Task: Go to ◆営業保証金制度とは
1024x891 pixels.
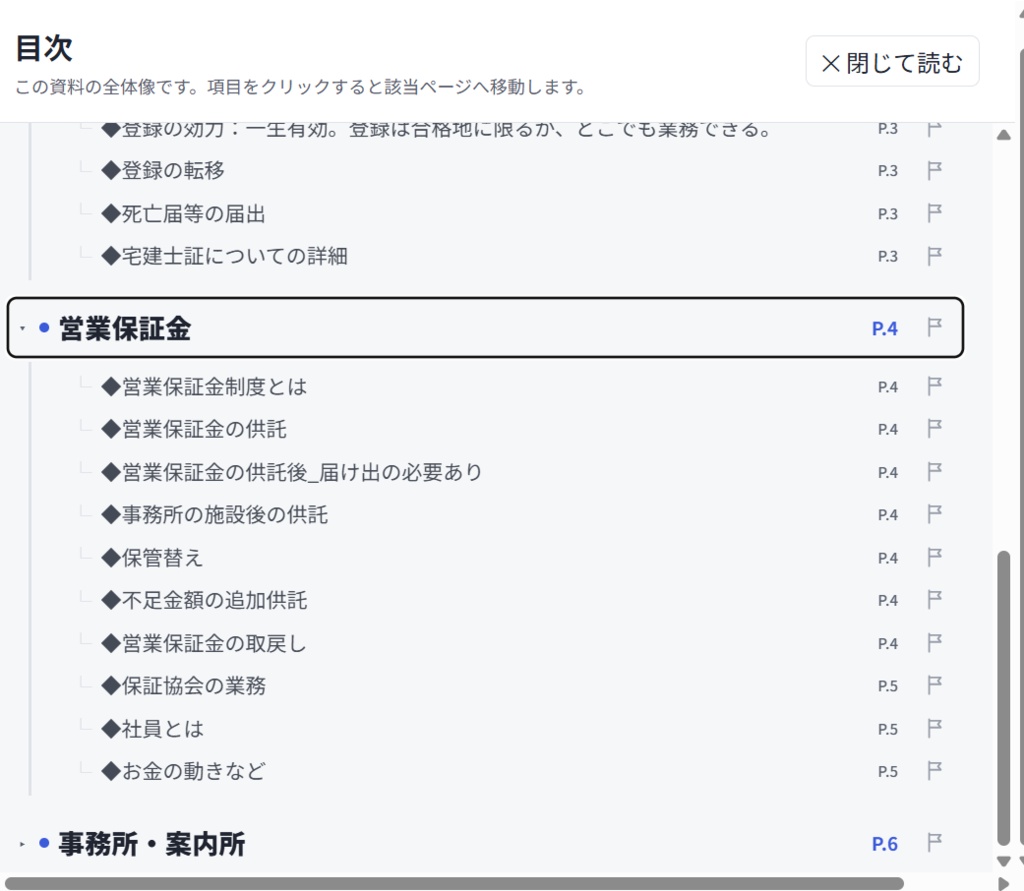Action: (x=204, y=387)
